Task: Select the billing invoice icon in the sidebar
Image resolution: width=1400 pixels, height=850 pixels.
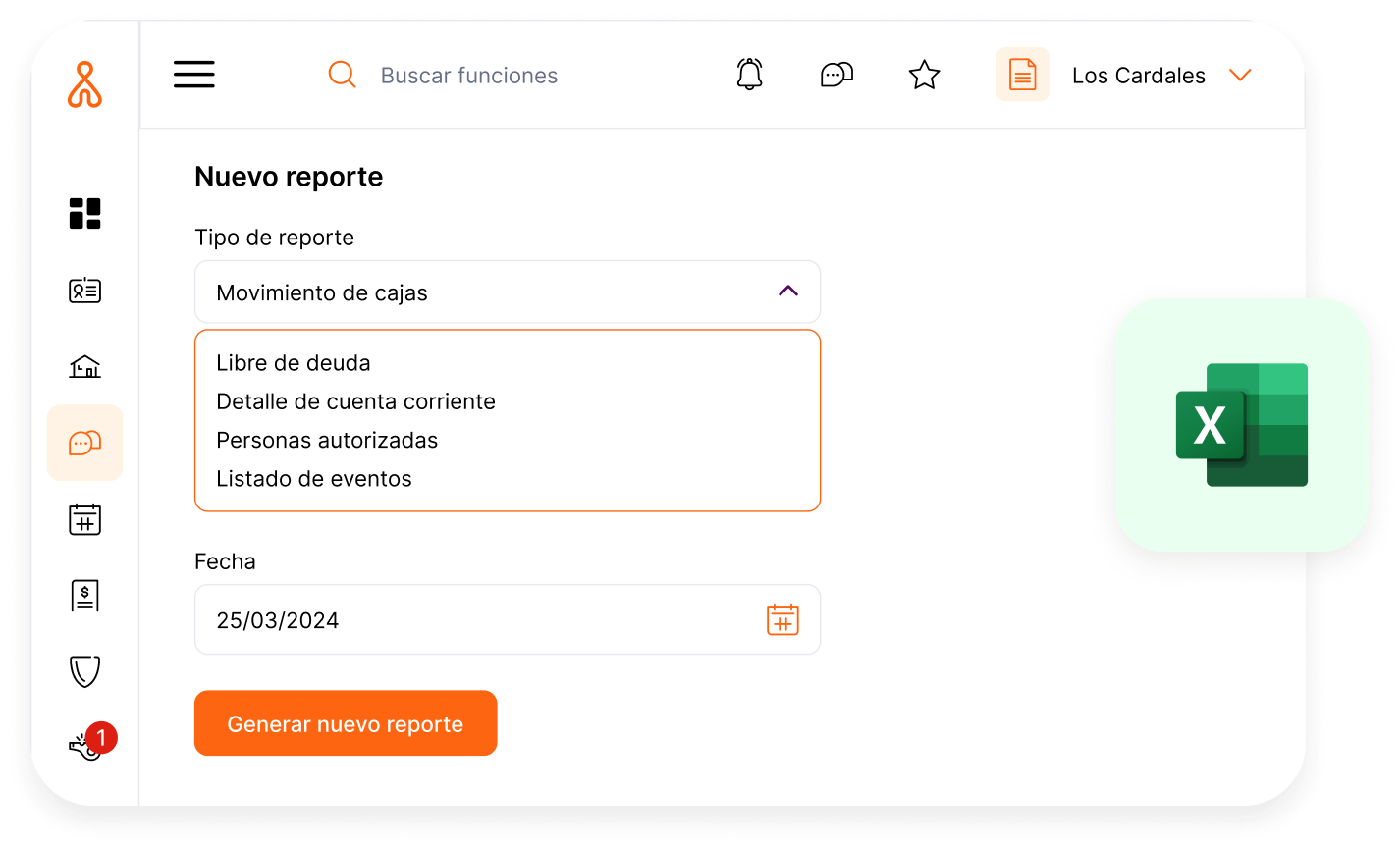Action: 84,595
